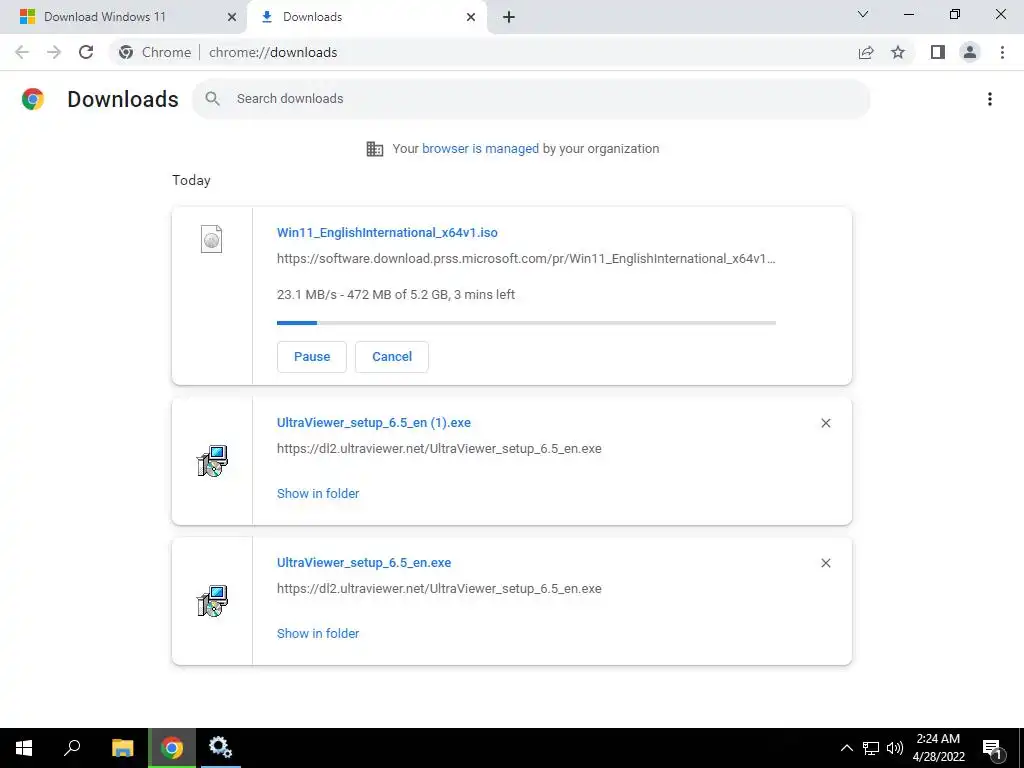
Task: Click the Win11_EnglishInternational_x64v1.iso file link
Action: [387, 232]
